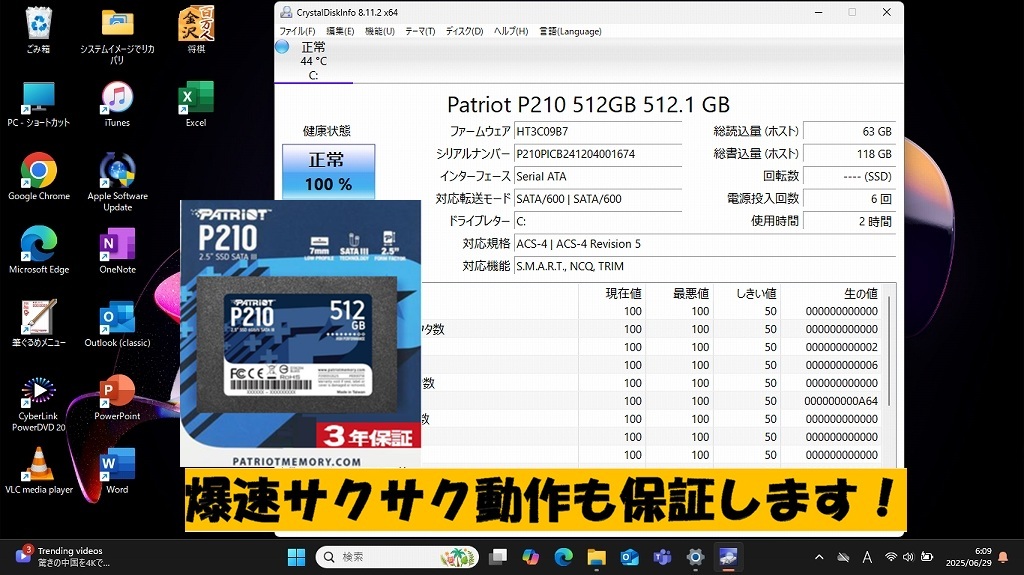Open 機能(U) menu

point(379,31)
